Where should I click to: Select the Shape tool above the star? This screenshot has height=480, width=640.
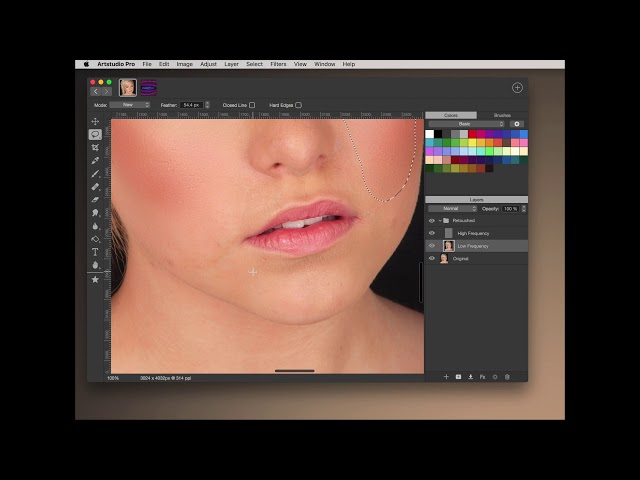pyautogui.click(x=95, y=265)
